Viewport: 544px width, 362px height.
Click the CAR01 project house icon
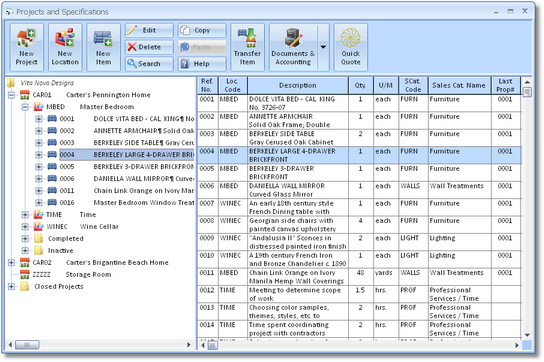click(x=25, y=95)
